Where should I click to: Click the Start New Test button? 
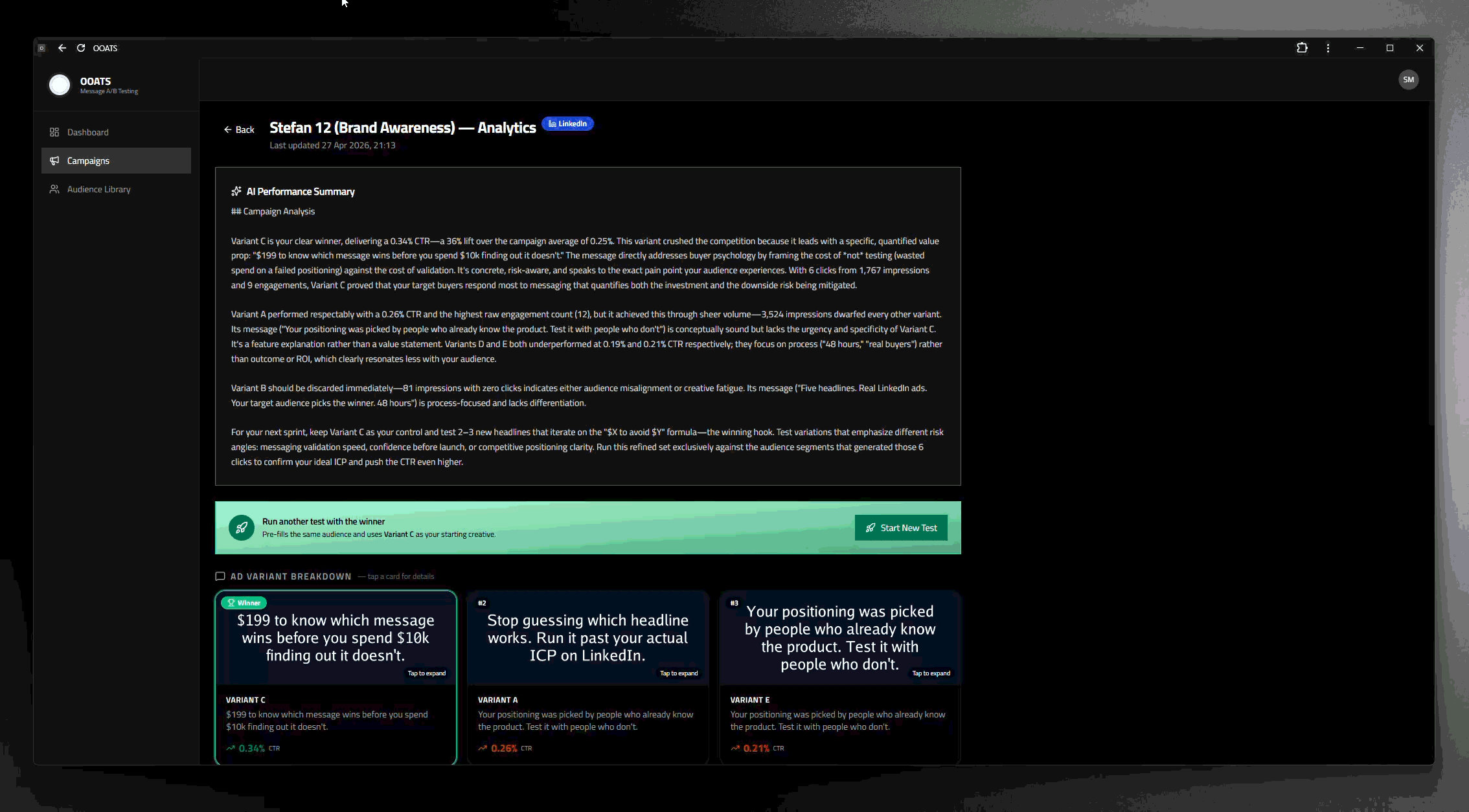(901, 528)
